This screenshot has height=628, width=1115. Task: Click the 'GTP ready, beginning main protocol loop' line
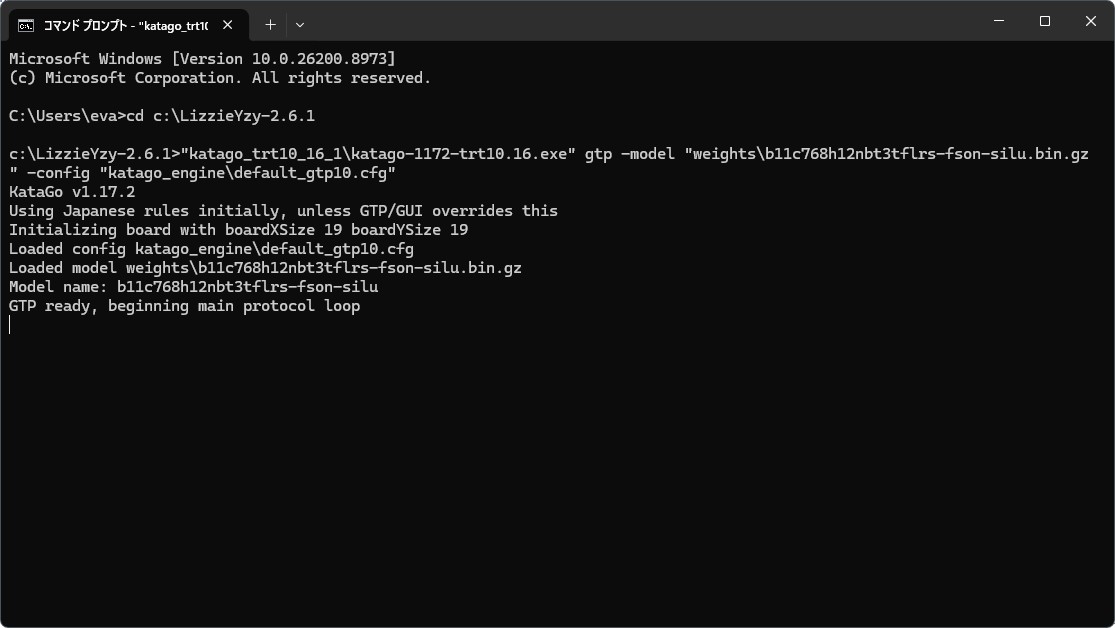(x=184, y=306)
